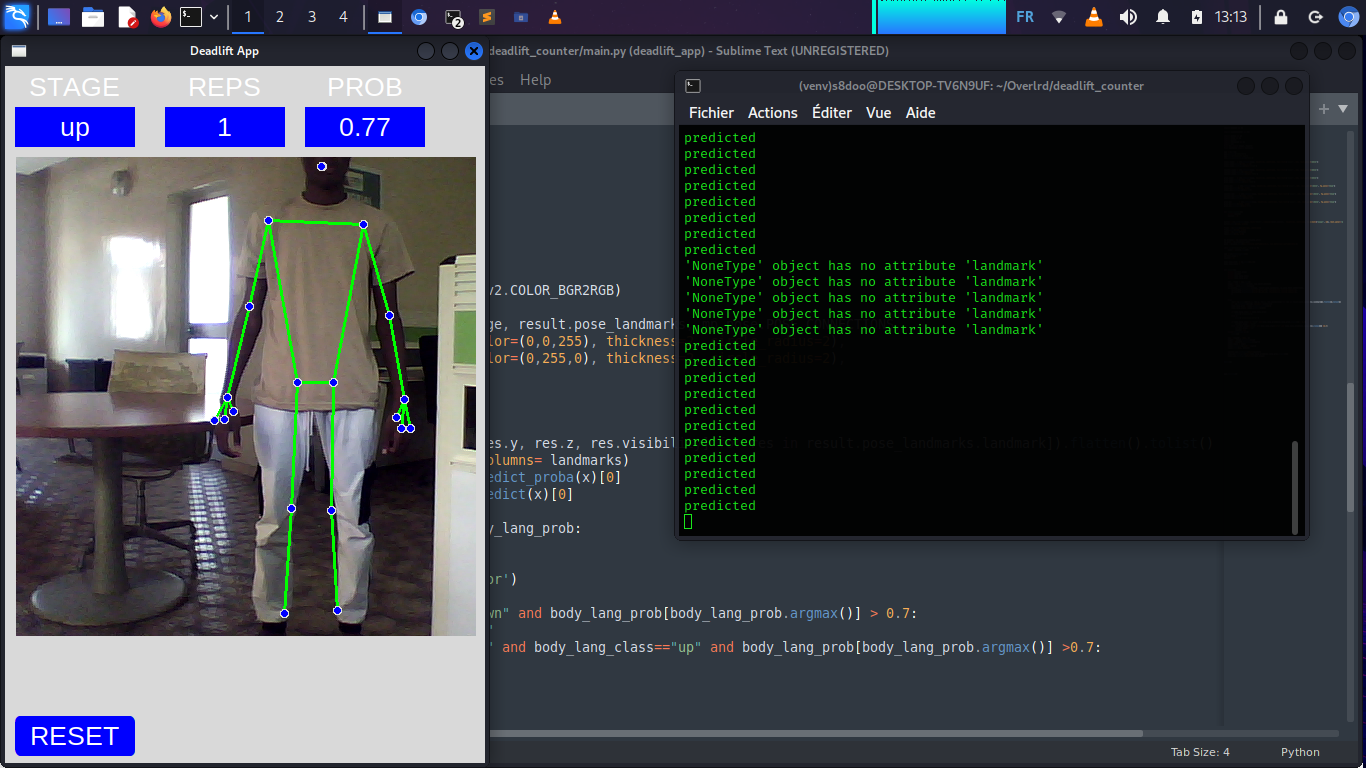The width and height of the screenshot is (1366, 768).
Task: Focus Sublime Text via its taskbar icon
Action: click(x=488, y=16)
